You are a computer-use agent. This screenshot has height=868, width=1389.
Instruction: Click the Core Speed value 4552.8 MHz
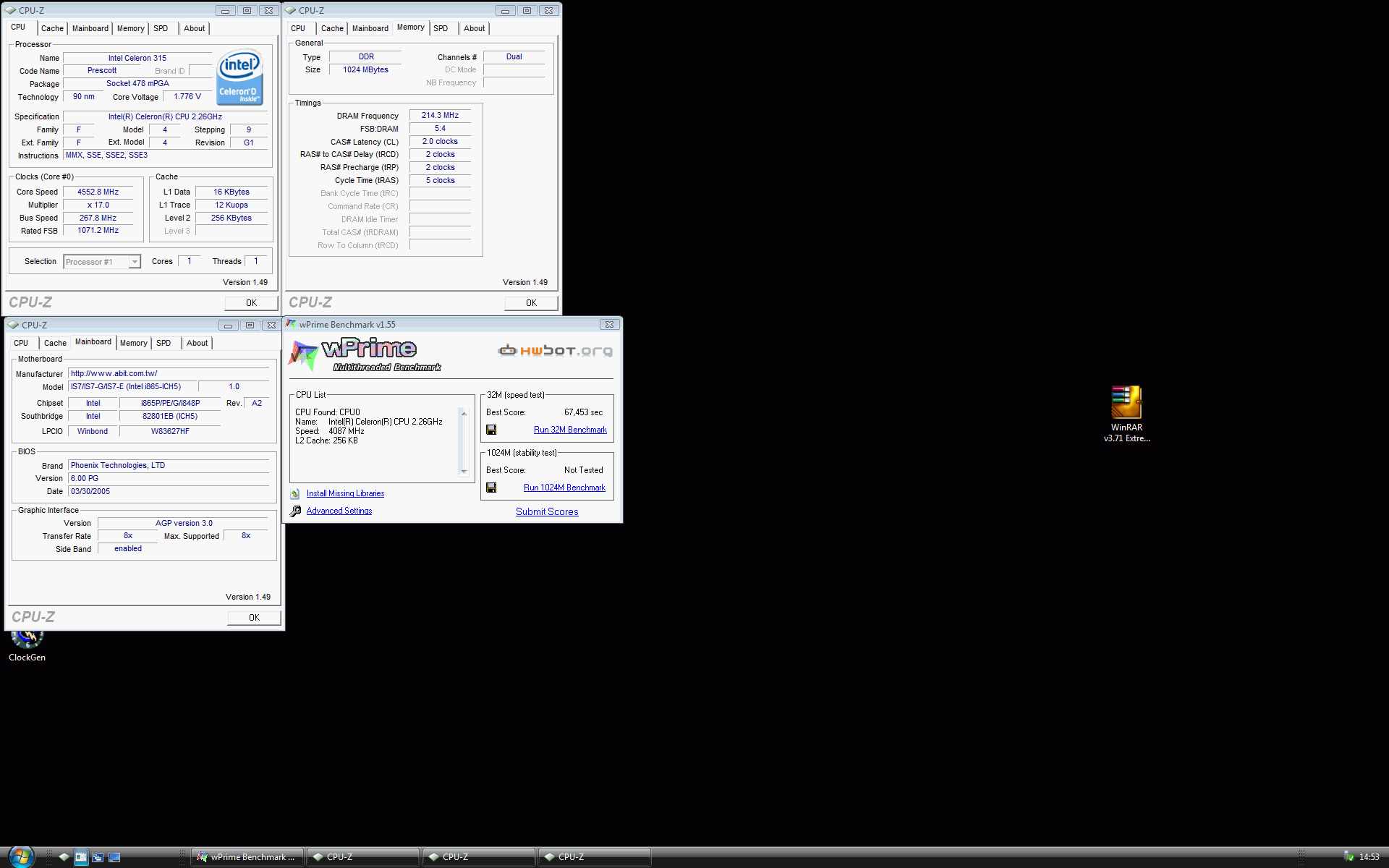click(98, 192)
